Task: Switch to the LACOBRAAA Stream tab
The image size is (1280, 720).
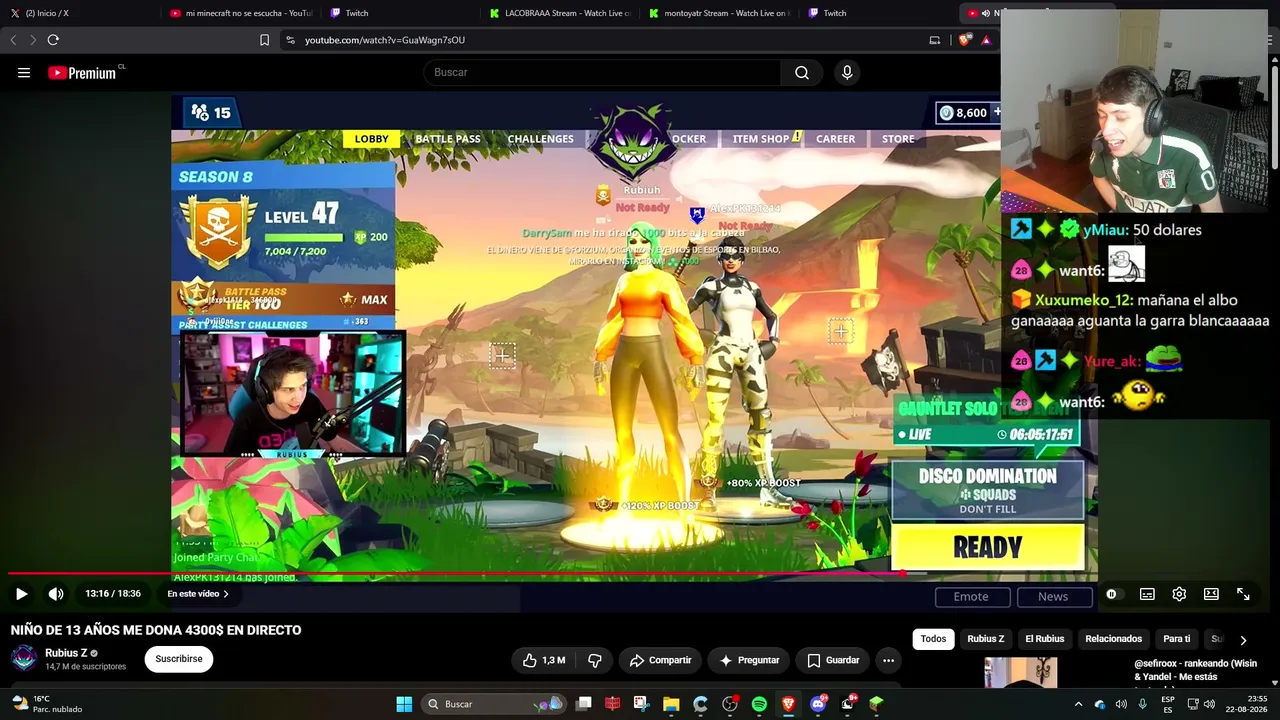Action: coord(559,13)
